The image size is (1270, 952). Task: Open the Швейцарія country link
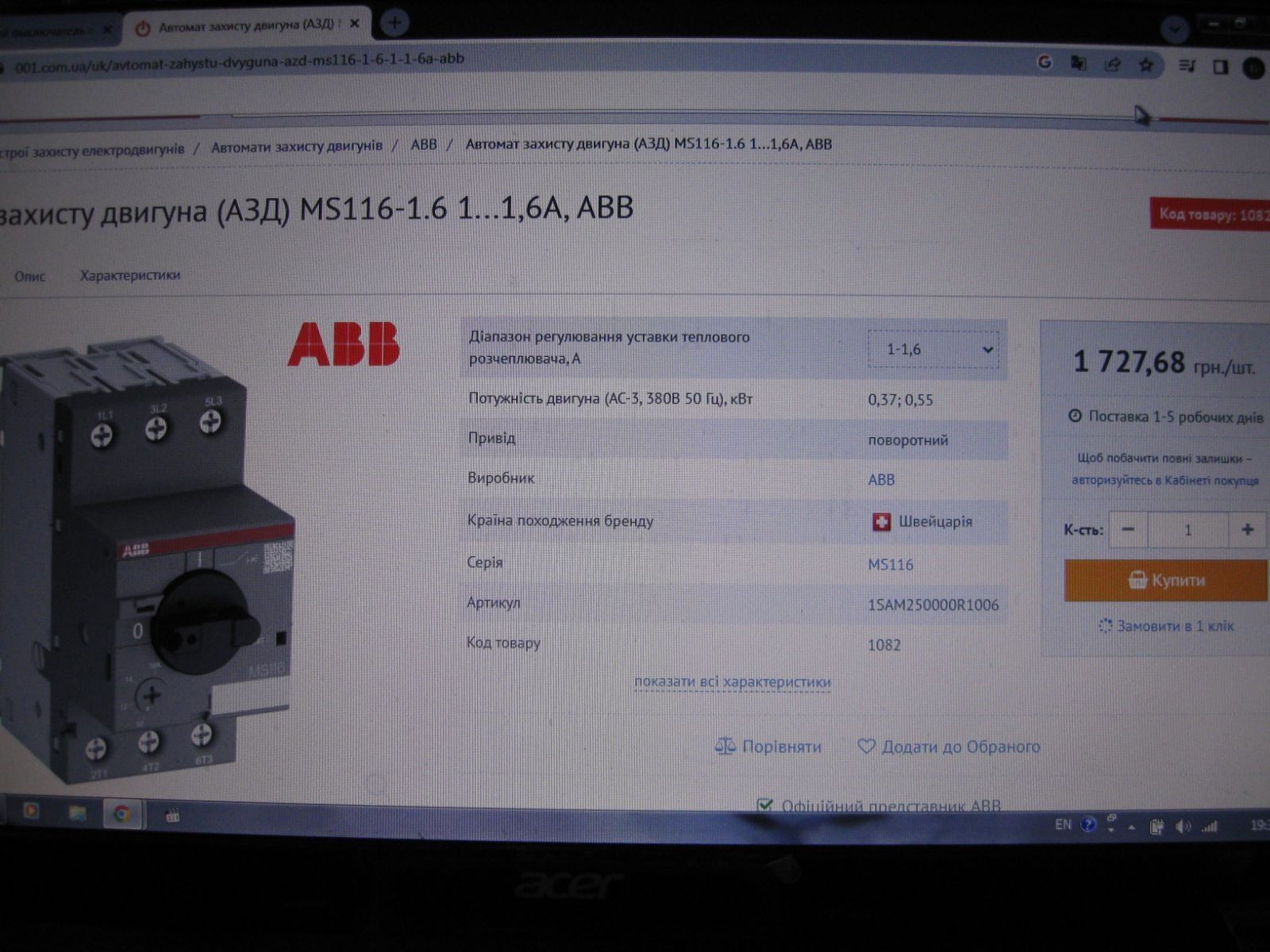[x=935, y=522]
